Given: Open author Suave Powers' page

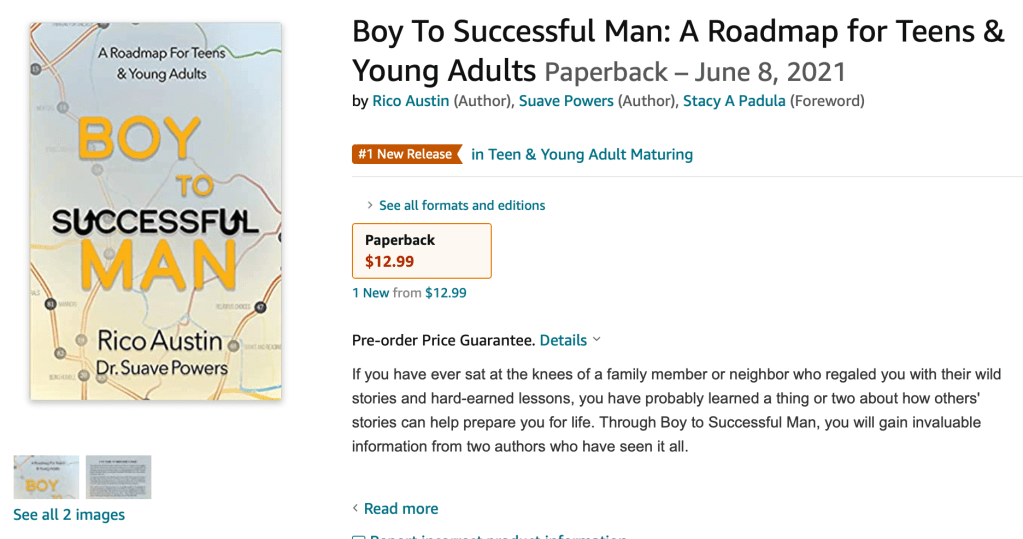Looking at the screenshot, I should (566, 101).
